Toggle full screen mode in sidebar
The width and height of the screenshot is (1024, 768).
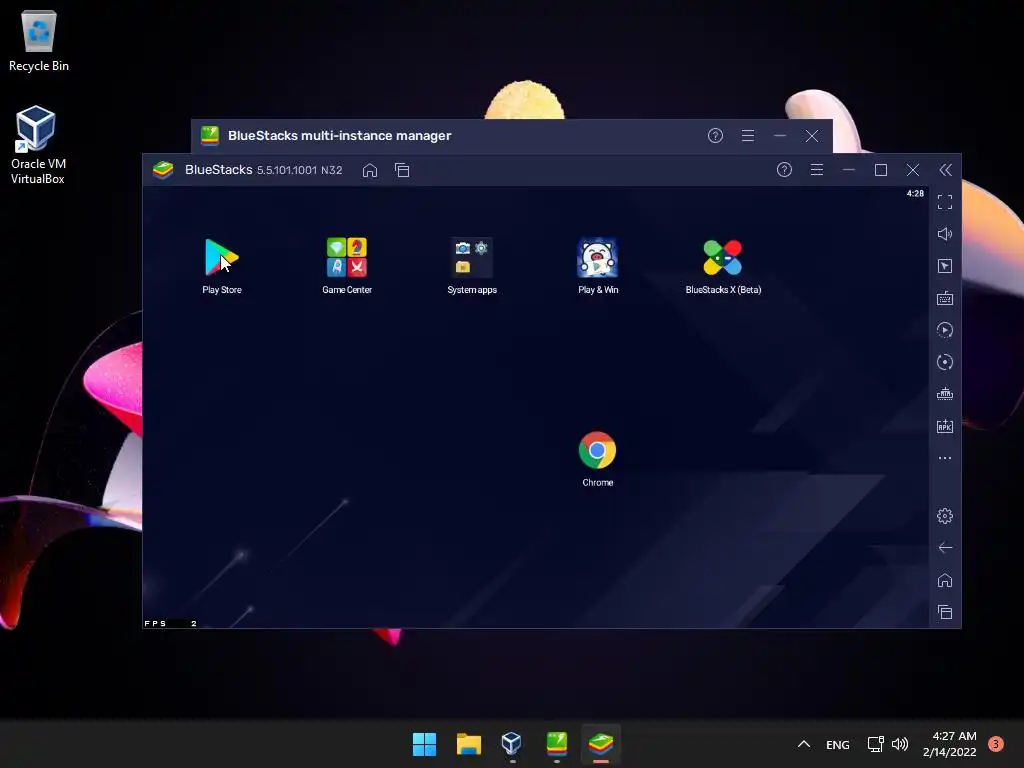point(944,202)
